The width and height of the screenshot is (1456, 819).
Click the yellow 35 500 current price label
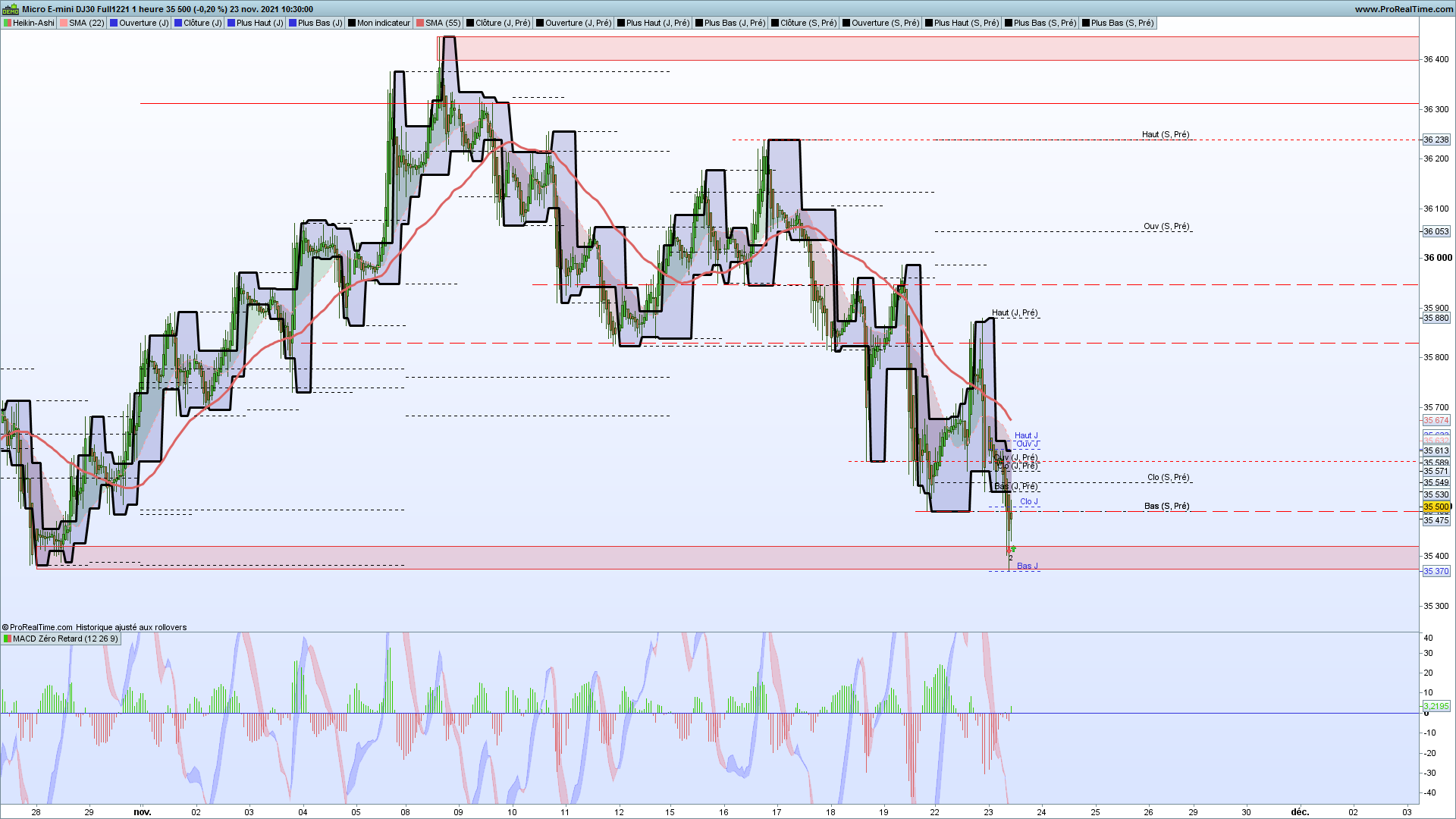1436,507
